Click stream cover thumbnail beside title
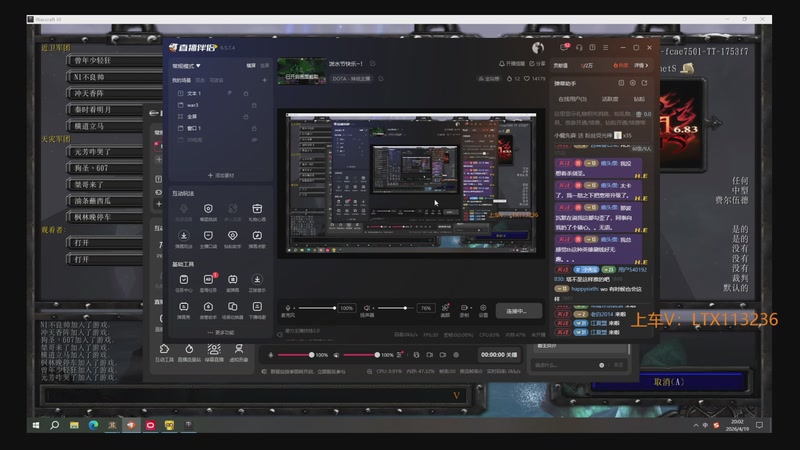Image resolution: width=800 pixels, height=450 pixels. [301, 71]
